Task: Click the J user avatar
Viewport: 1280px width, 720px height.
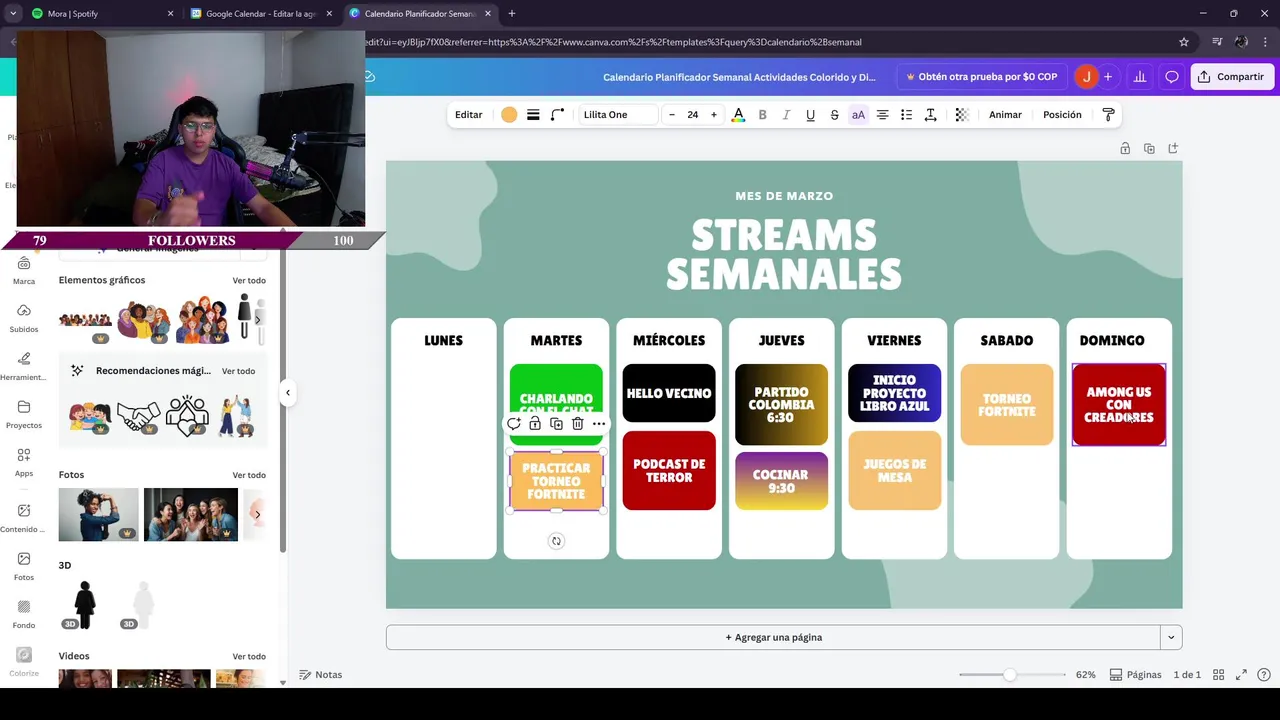Action: 1086,77
